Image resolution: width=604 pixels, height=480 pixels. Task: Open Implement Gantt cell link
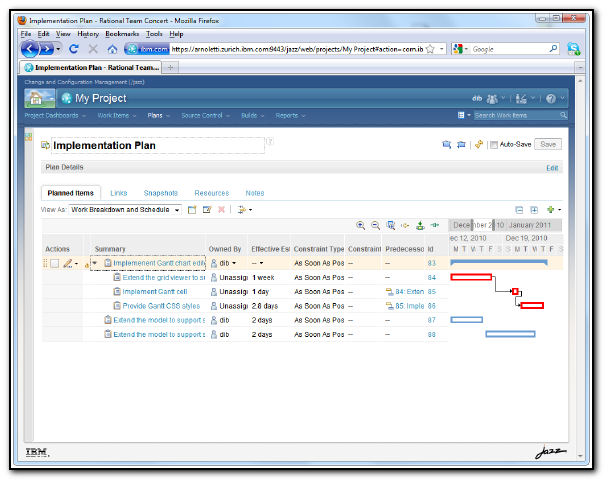(x=155, y=292)
